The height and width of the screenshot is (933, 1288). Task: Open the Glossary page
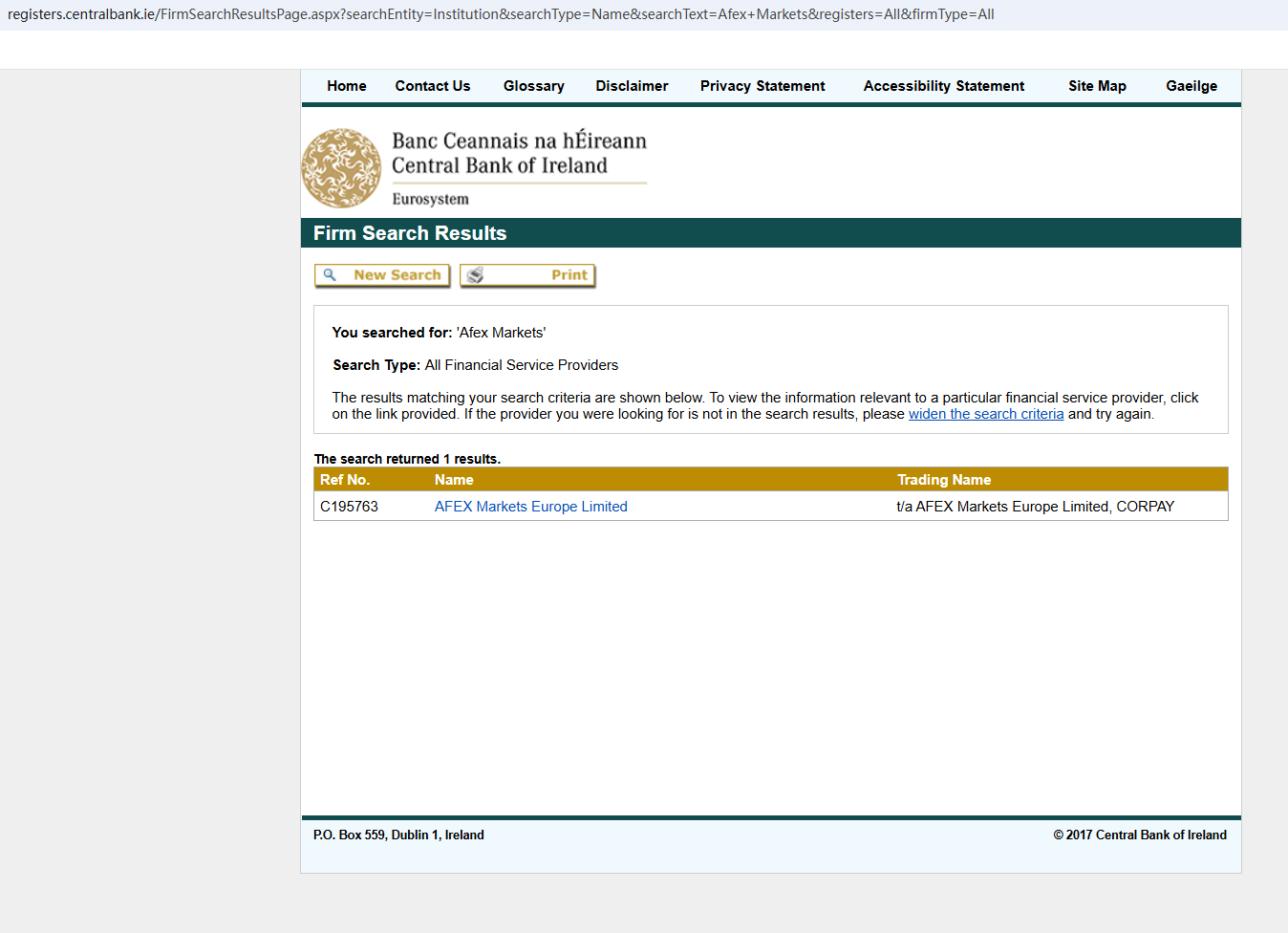click(533, 86)
